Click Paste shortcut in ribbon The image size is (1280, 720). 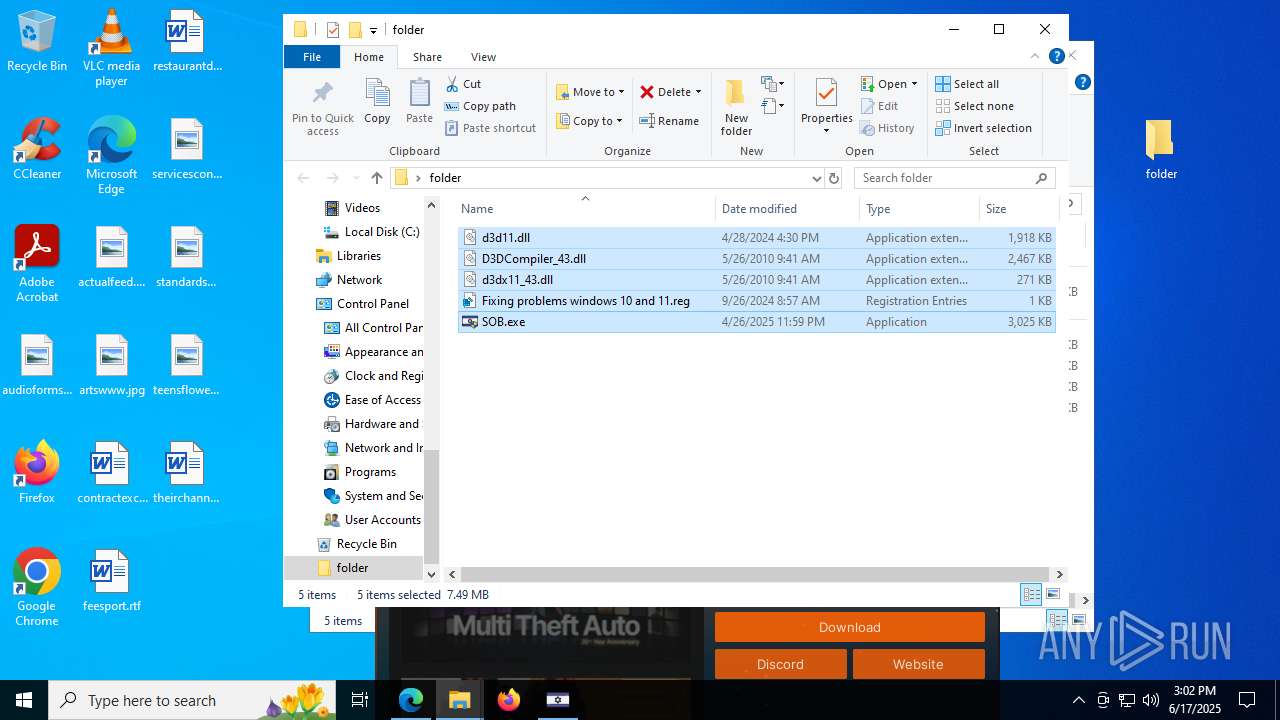pos(490,128)
